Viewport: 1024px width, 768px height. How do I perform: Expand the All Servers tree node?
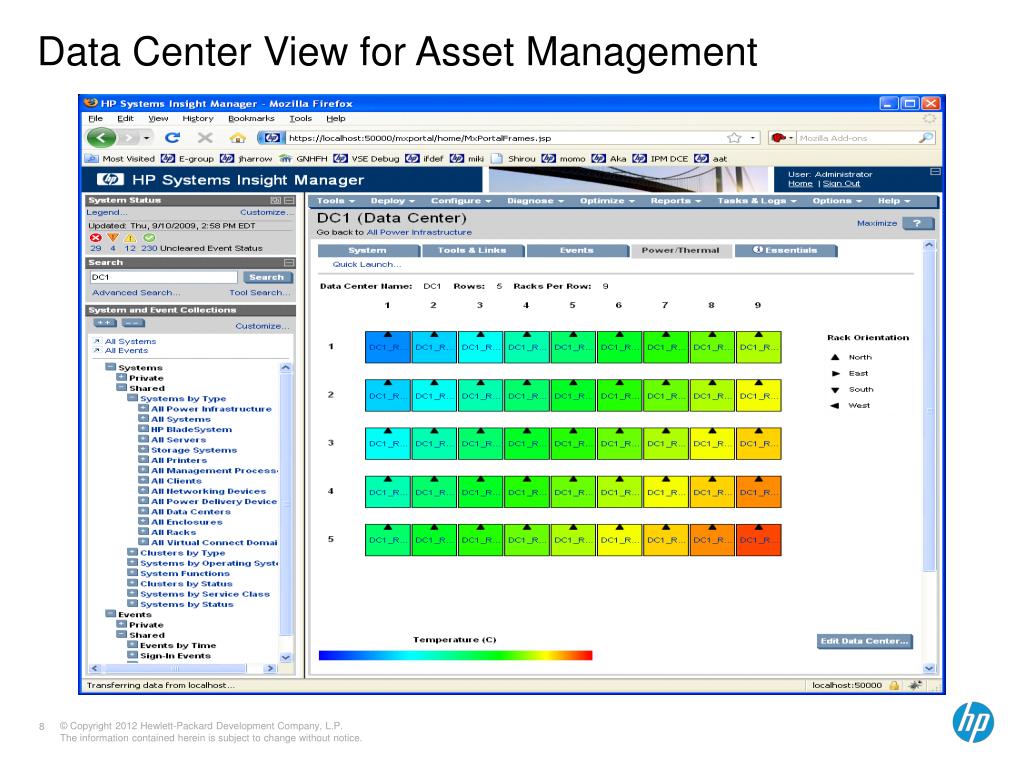[144, 440]
